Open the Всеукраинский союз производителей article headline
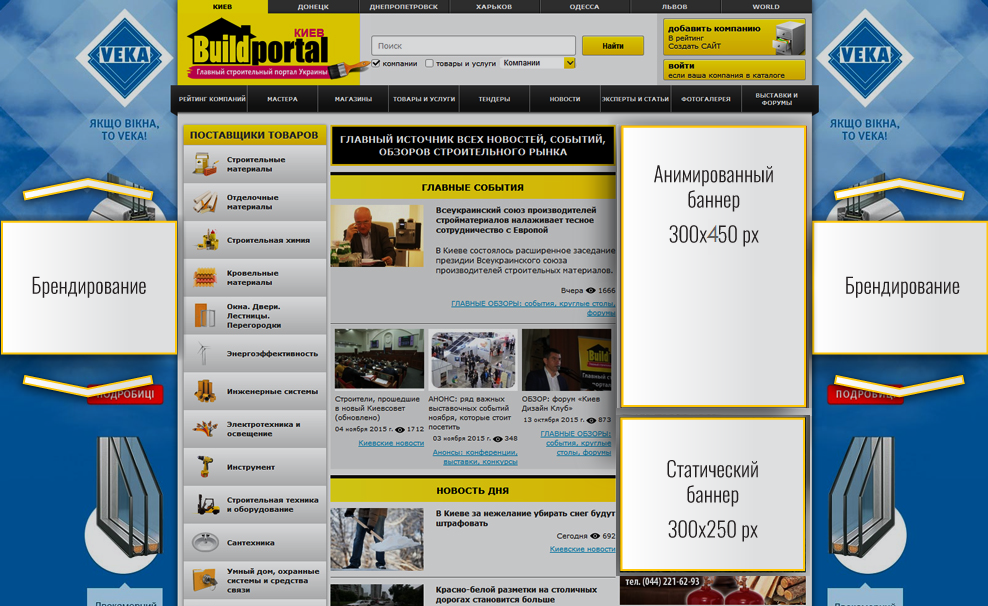988x606 pixels. [x=515, y=220]
